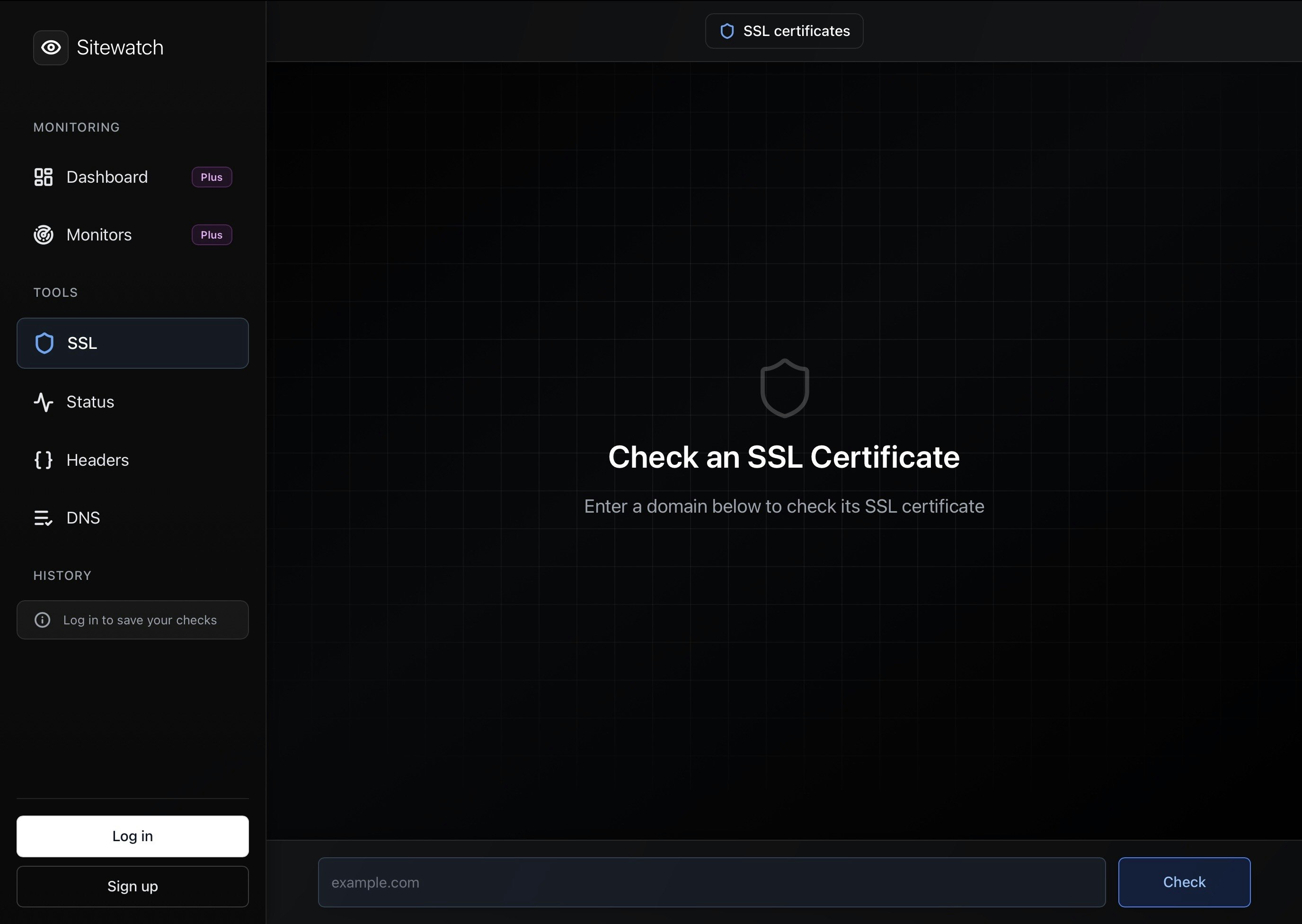Viewport: 1302px width, 924px height.
Task: Click the Sitewatch eye logo icon
Action: (51, 48)
